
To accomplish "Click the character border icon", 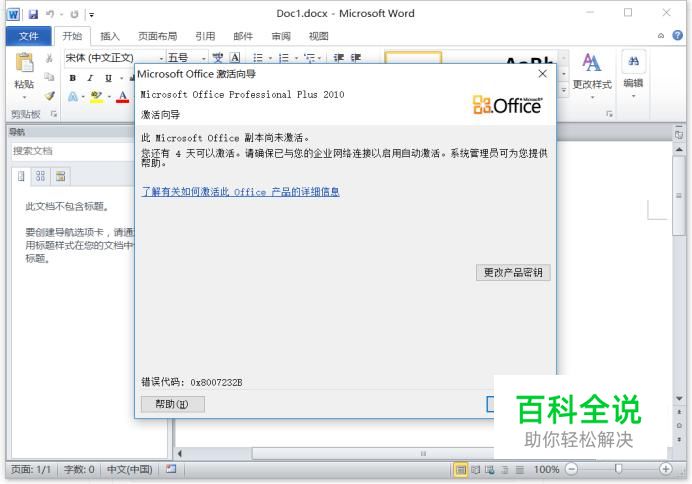I will click(x=235, y=58).
